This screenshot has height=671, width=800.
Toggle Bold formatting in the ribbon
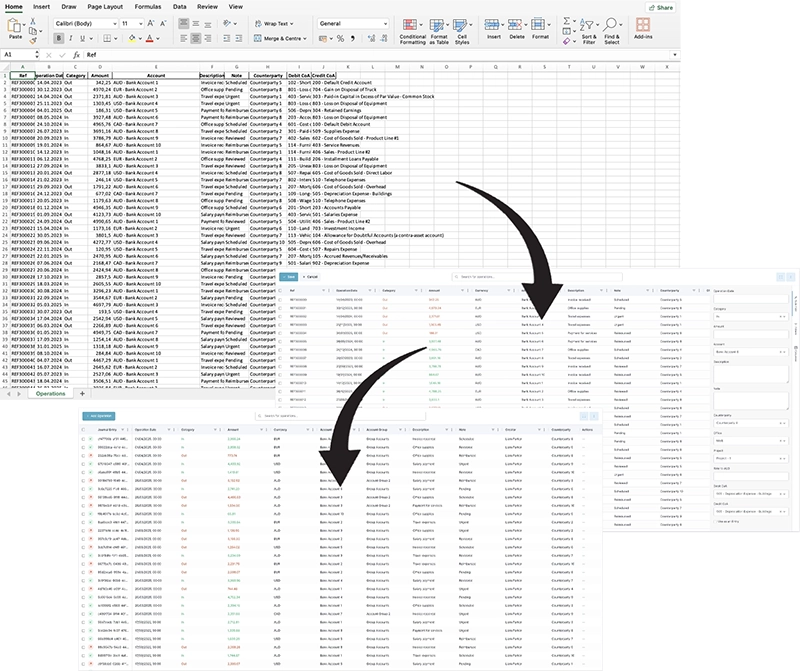click(x=59, y=38)
